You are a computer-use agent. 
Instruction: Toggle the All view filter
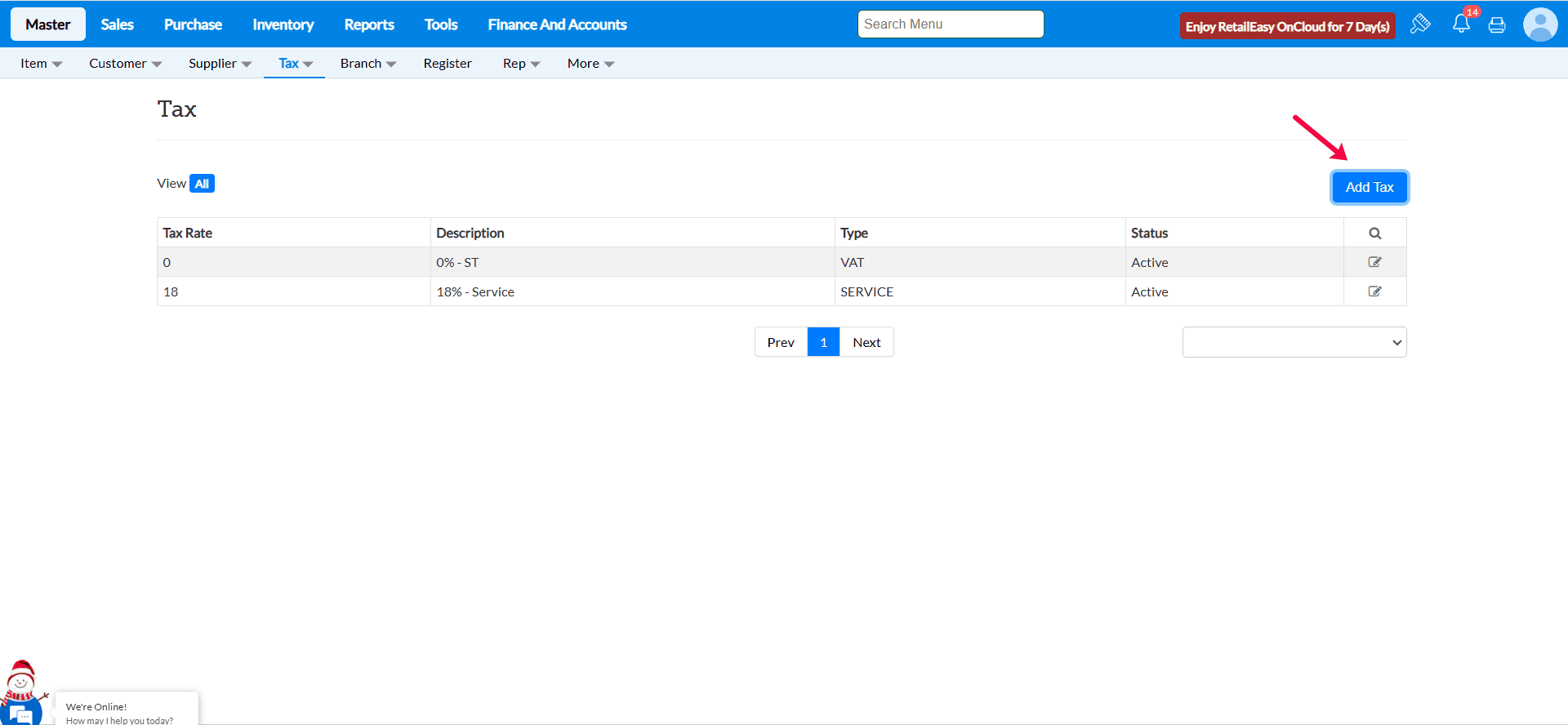point(202,184)
